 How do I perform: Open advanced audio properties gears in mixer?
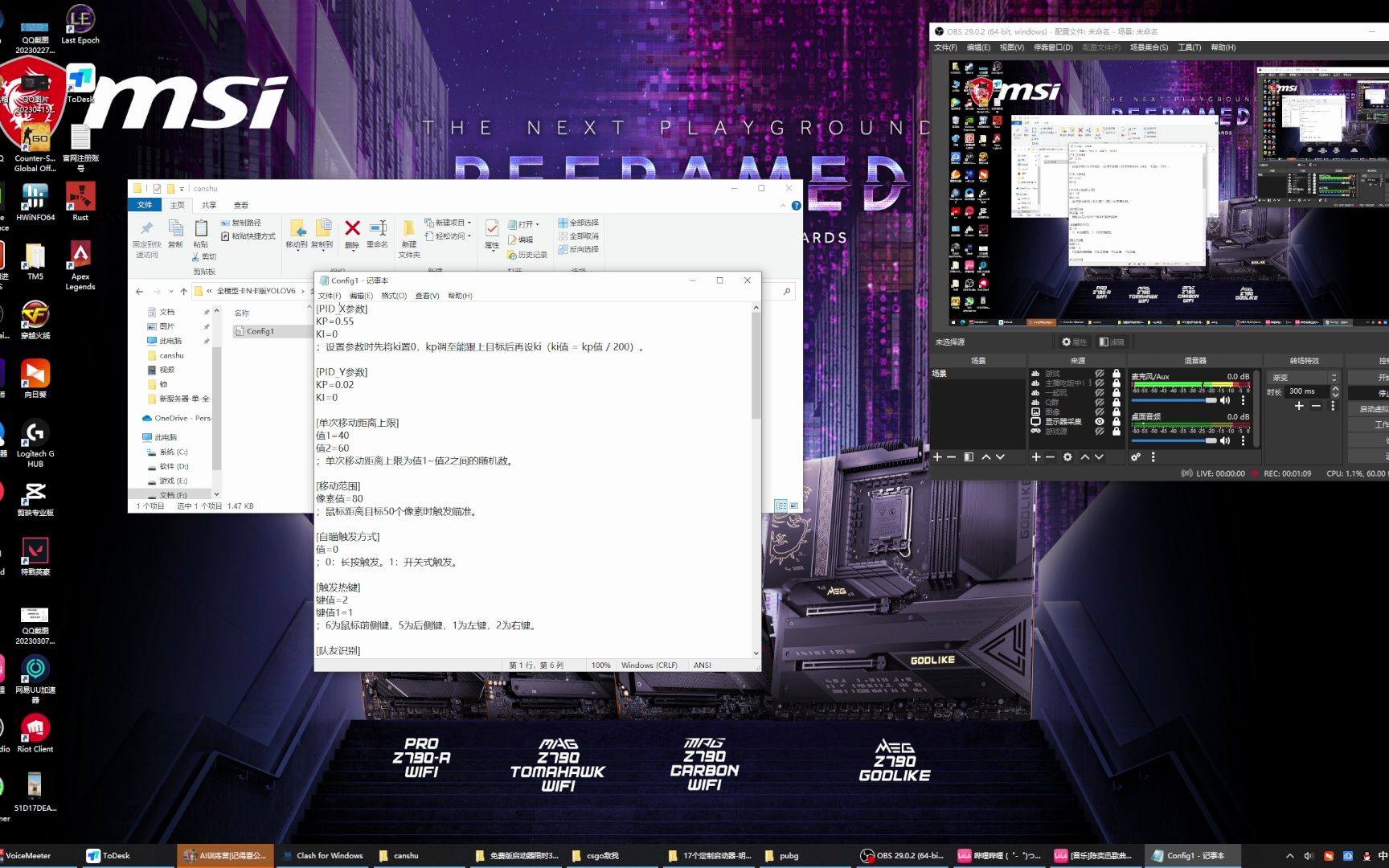point(1136,457)
